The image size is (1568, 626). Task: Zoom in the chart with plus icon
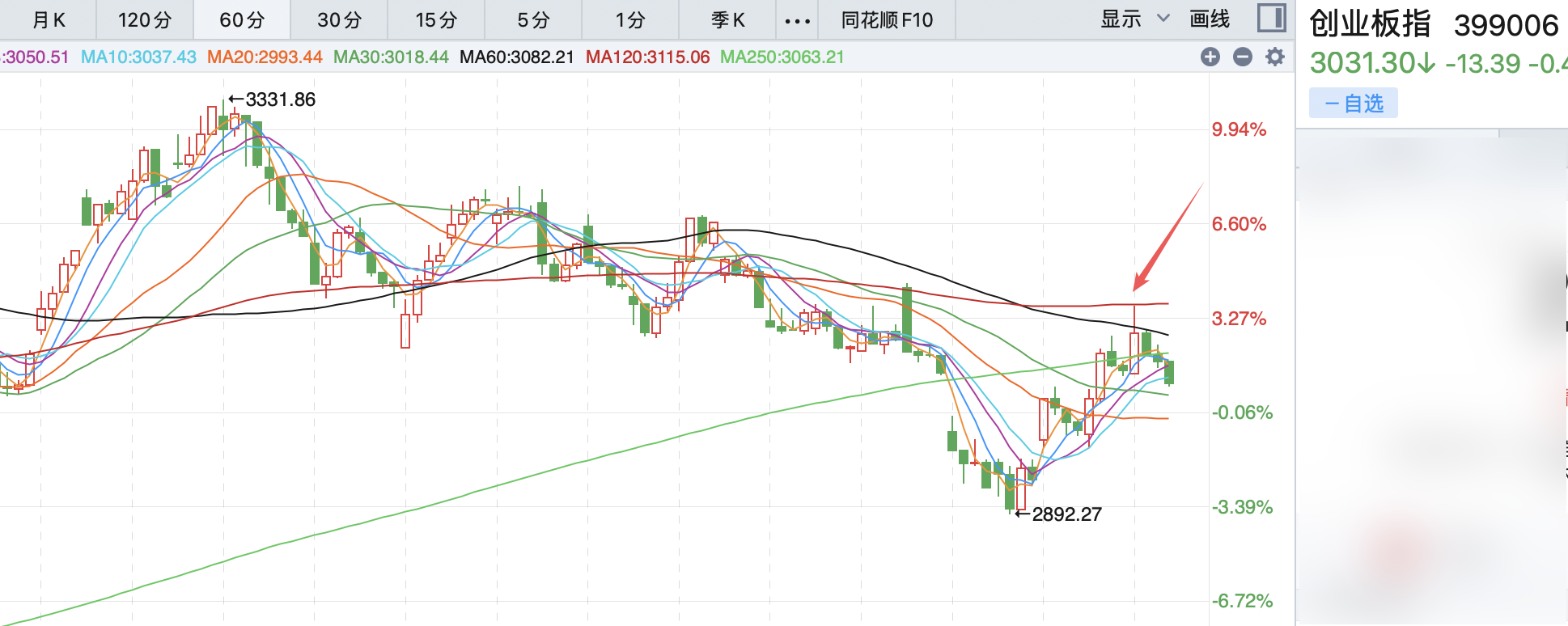tap(1210, 57)
